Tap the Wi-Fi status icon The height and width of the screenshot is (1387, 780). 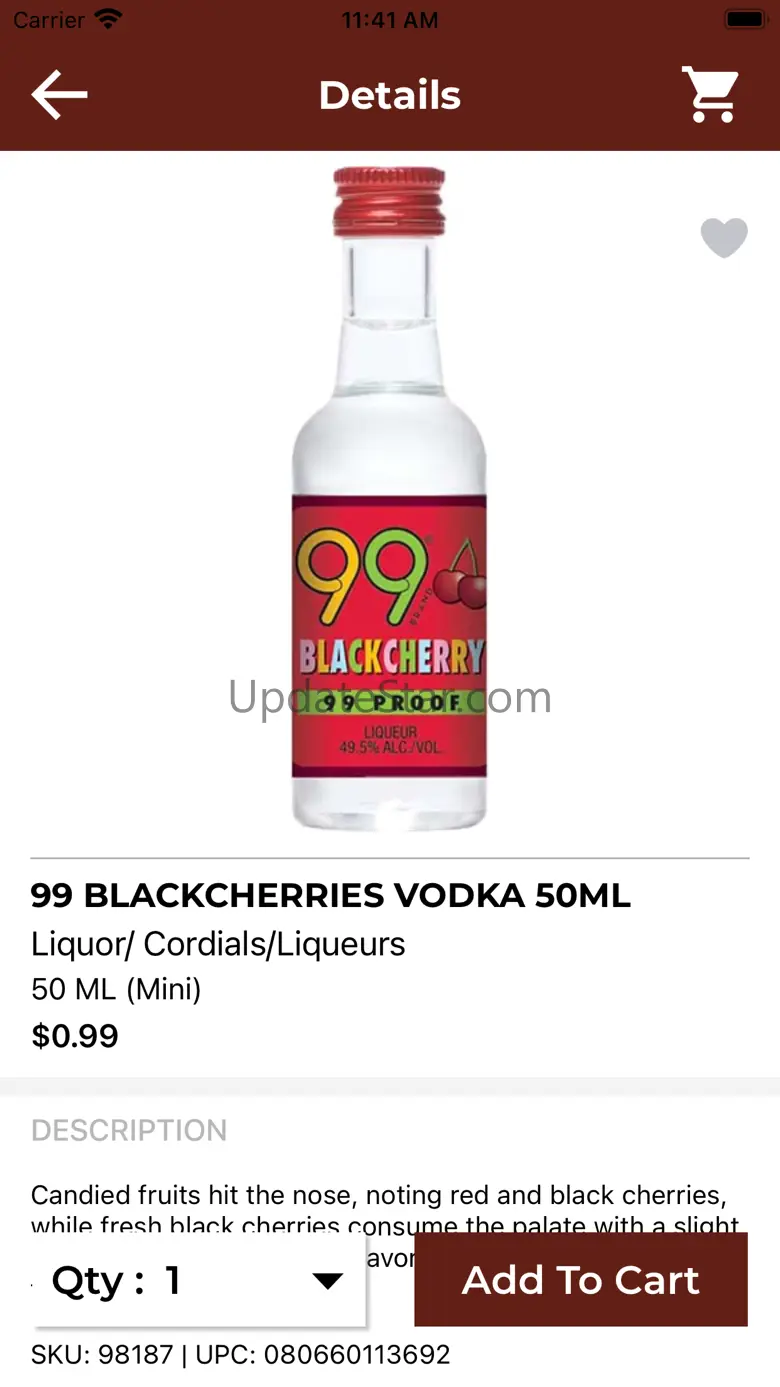coord(109,19)
